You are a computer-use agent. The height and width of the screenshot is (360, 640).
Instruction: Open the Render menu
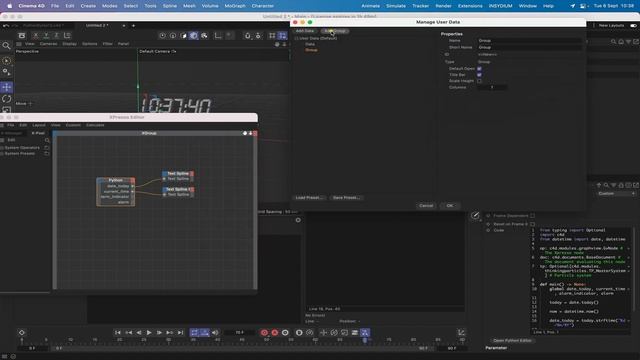pyautogui.click(x=443, y=6)
